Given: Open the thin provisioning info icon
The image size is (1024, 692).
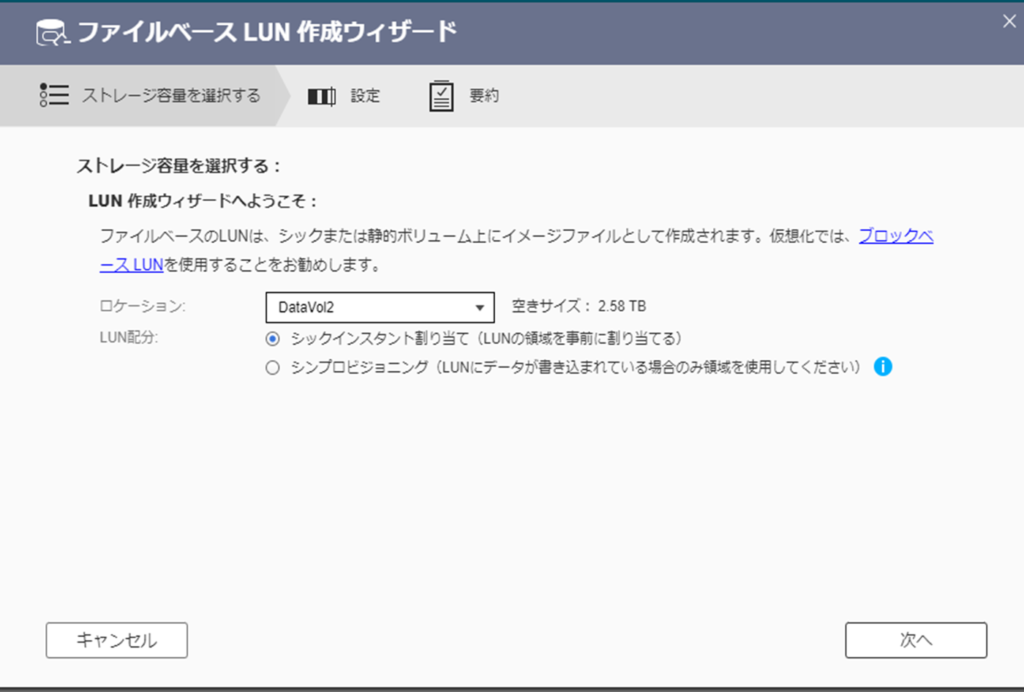Looking at the screenshot, I should click(x=882, y=367).
